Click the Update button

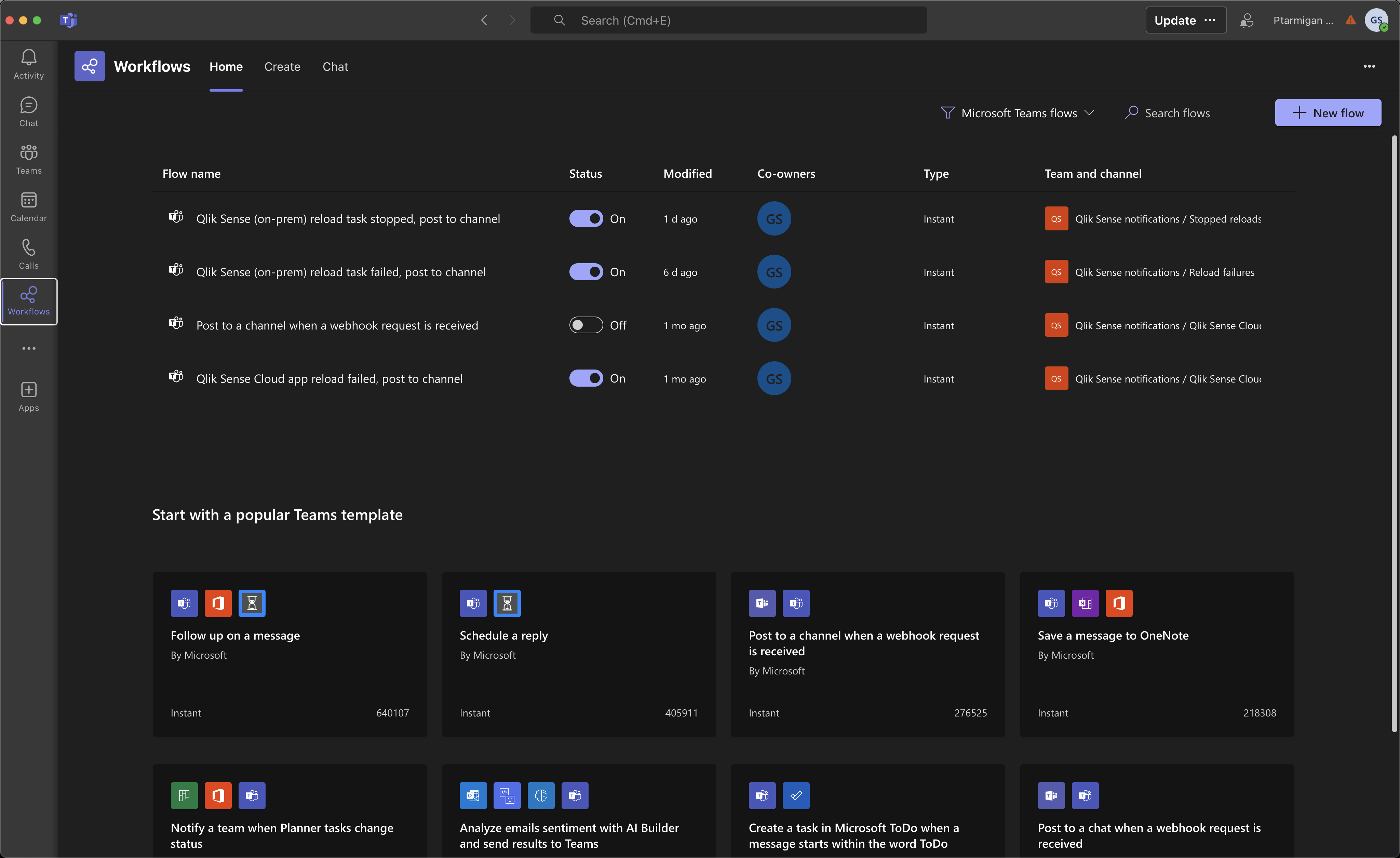click(1175, 21)
